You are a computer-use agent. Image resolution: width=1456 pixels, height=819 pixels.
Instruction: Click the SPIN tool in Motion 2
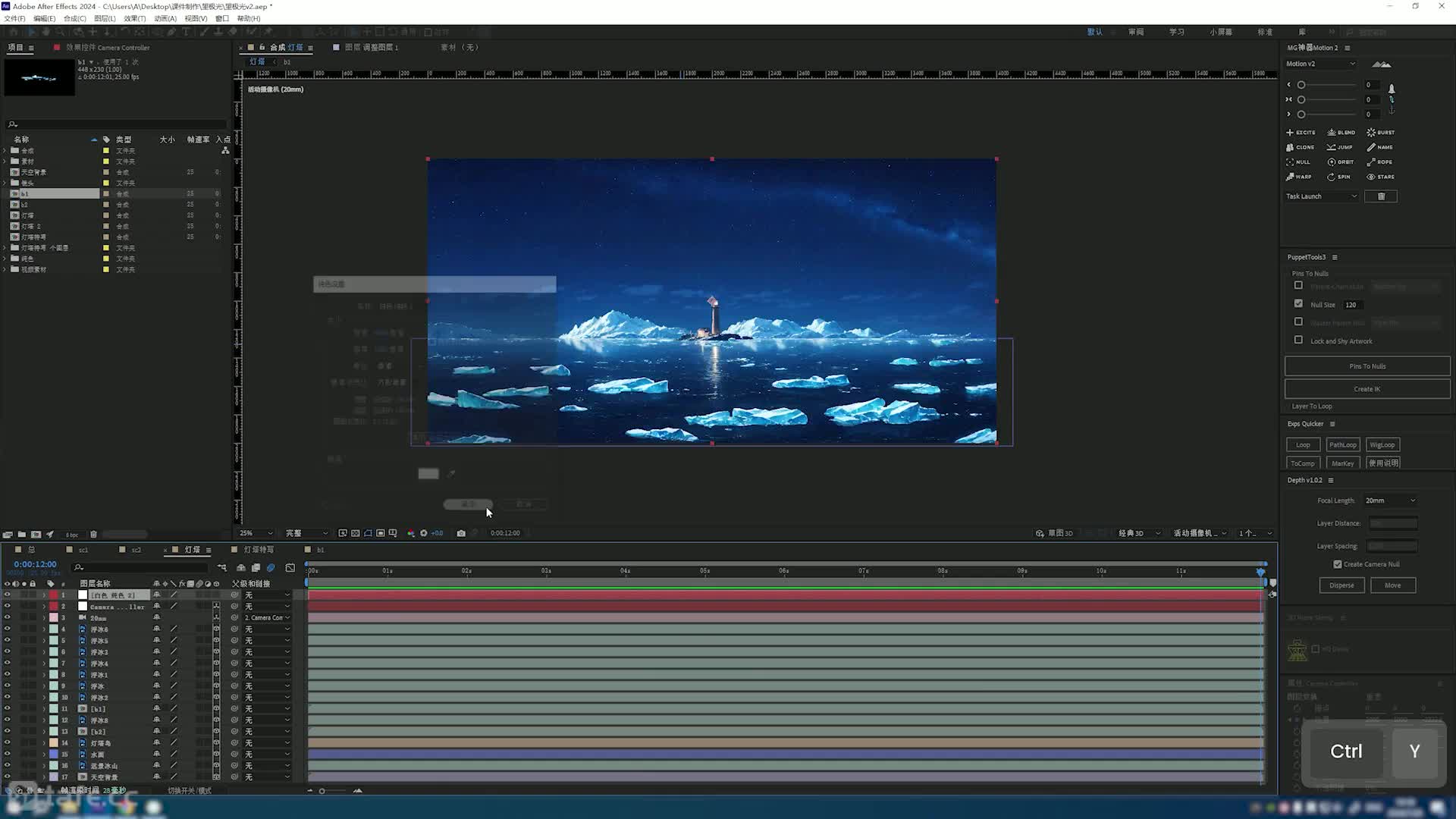coord(1338,177)
